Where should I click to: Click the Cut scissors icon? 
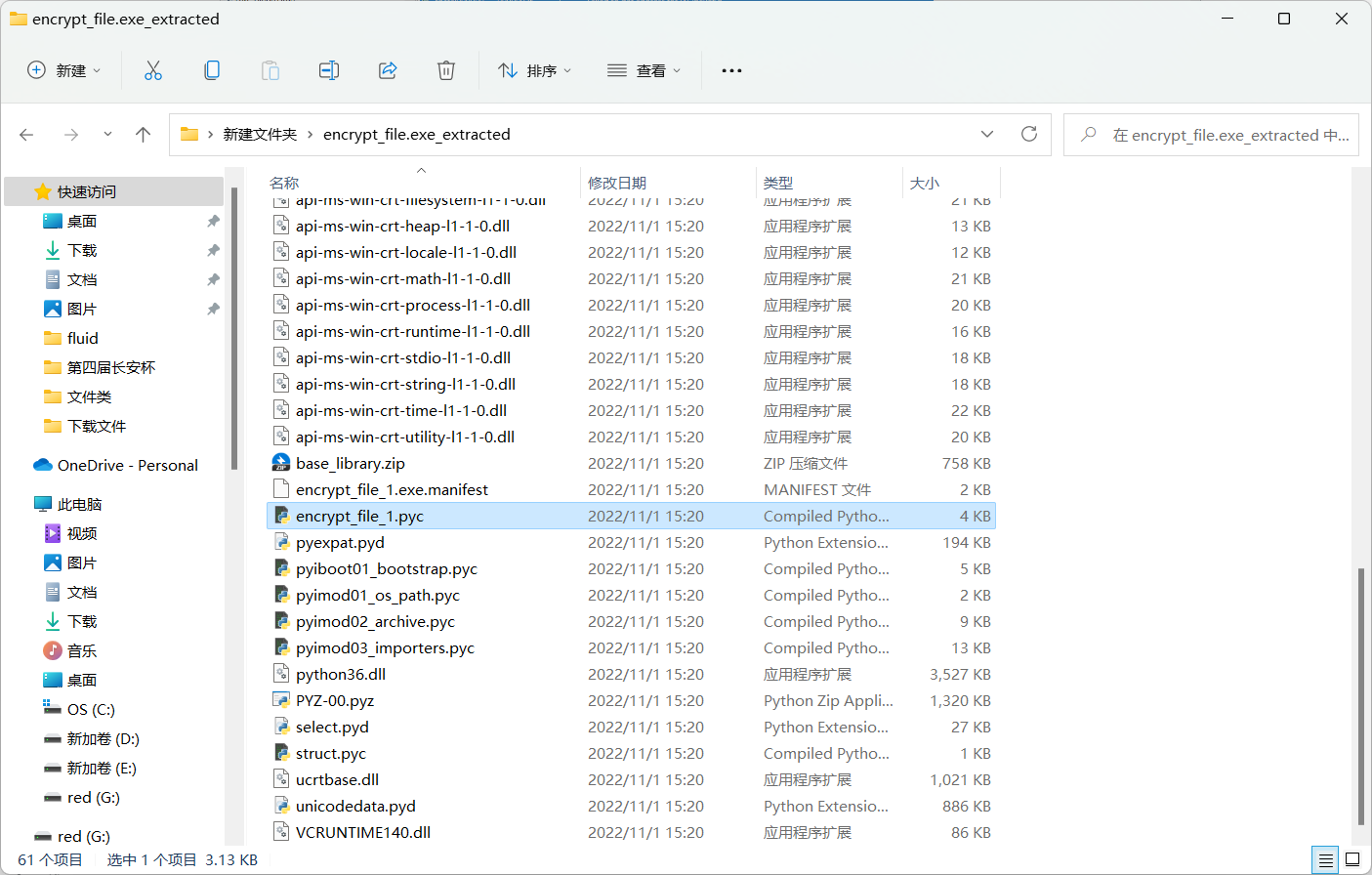pos(153,70)
